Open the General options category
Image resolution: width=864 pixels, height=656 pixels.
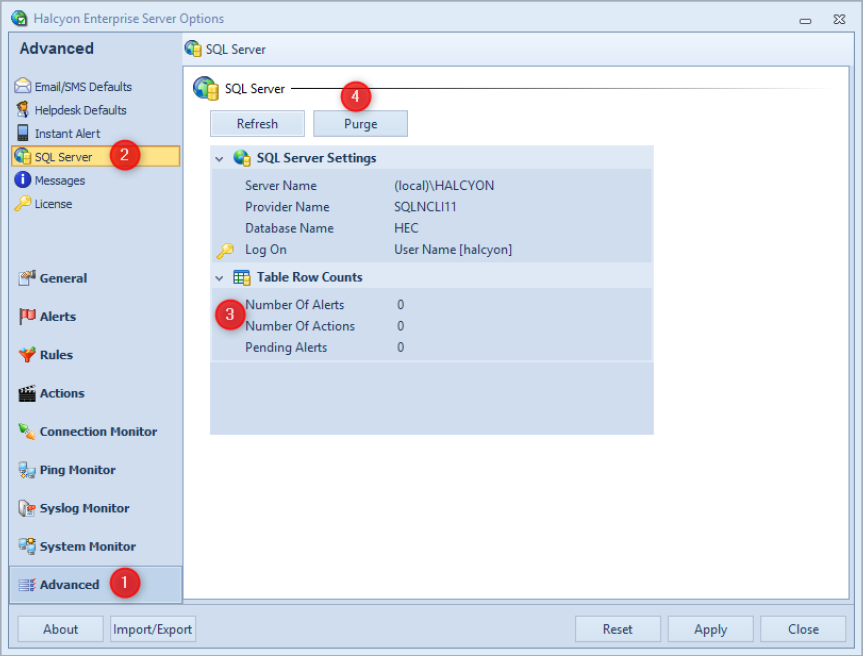click(63, 279)
